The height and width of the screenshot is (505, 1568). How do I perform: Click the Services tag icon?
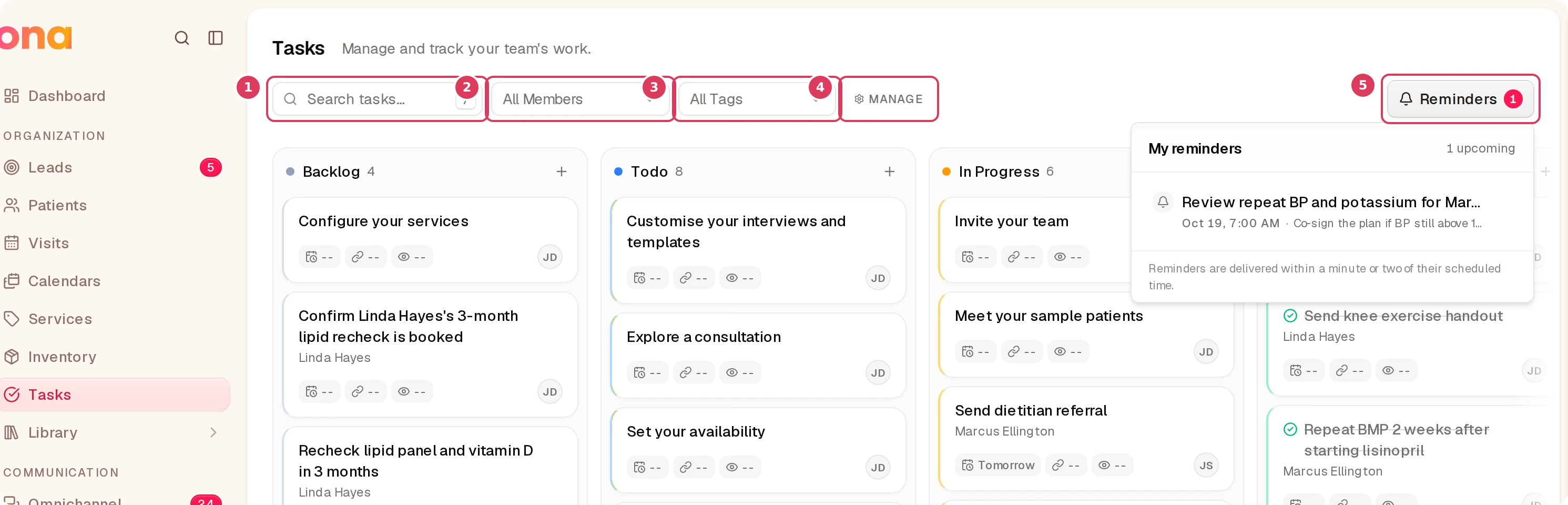coord(12,319)
